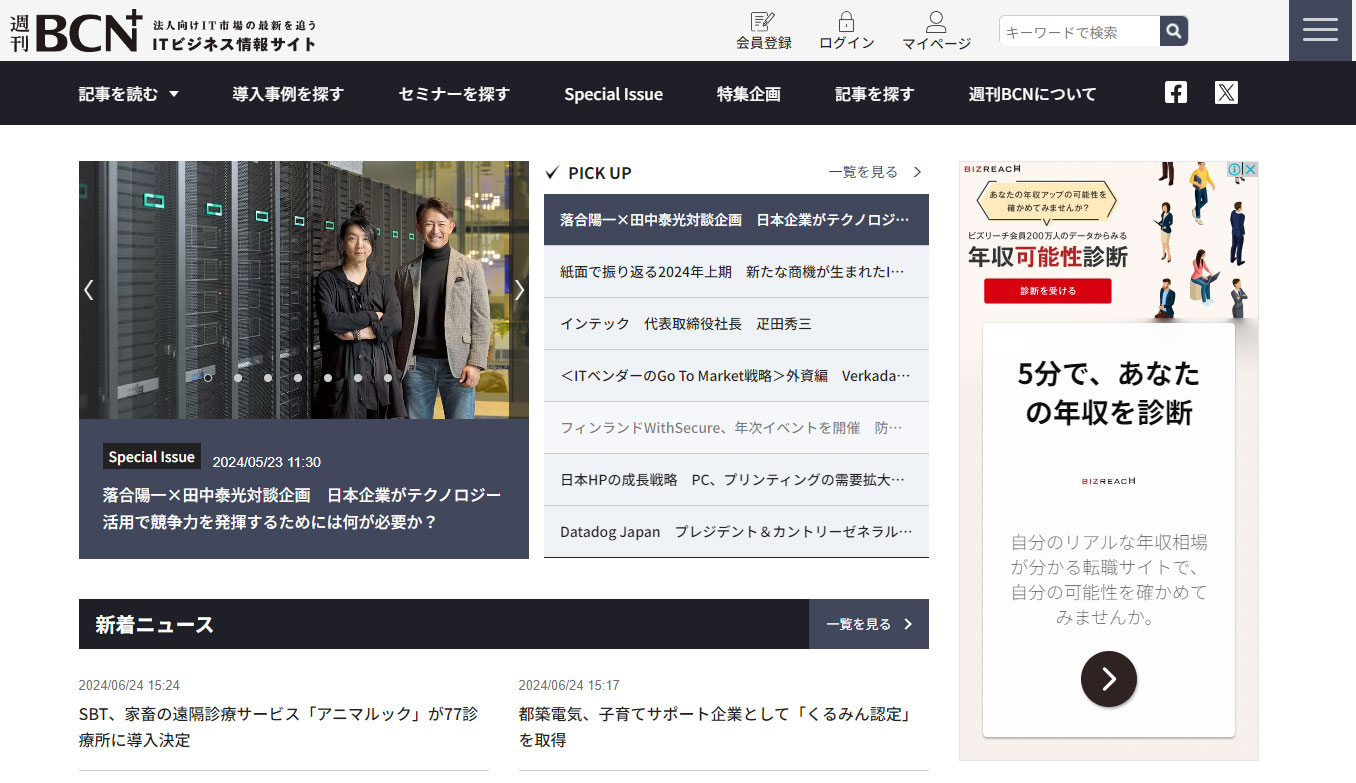Click the magnifier search button
1356x783 pixels.
pos(1174,31)
